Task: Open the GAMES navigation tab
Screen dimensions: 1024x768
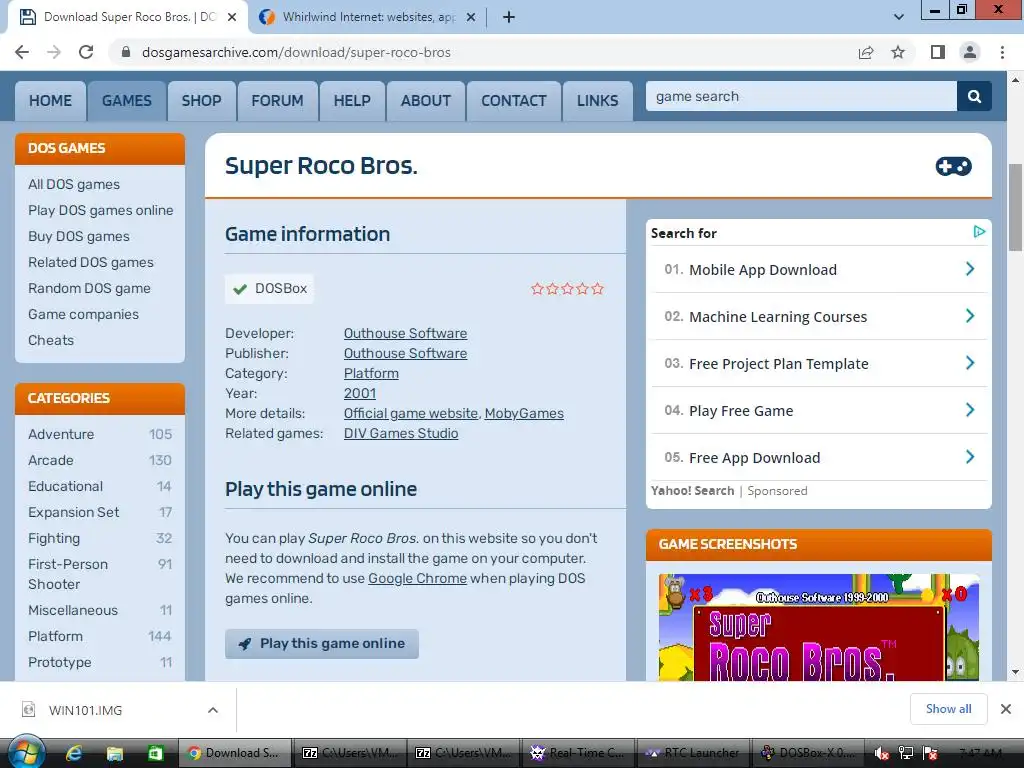Action: point(127,101)
